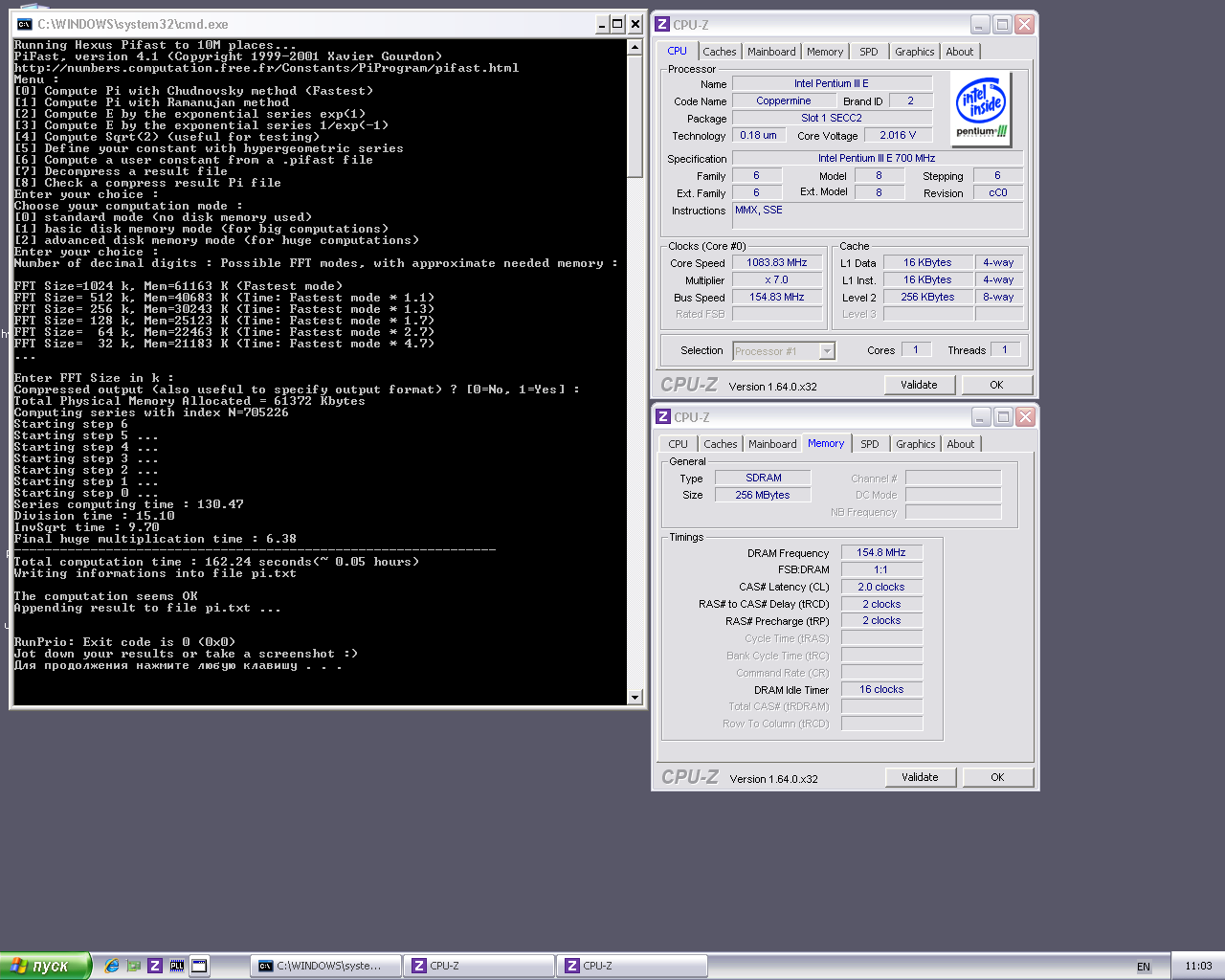The height and width of the screenshot is (980, 1225).
Task: Click the FSB:DRAM value 1:1
Action: (x=881, y=569)
